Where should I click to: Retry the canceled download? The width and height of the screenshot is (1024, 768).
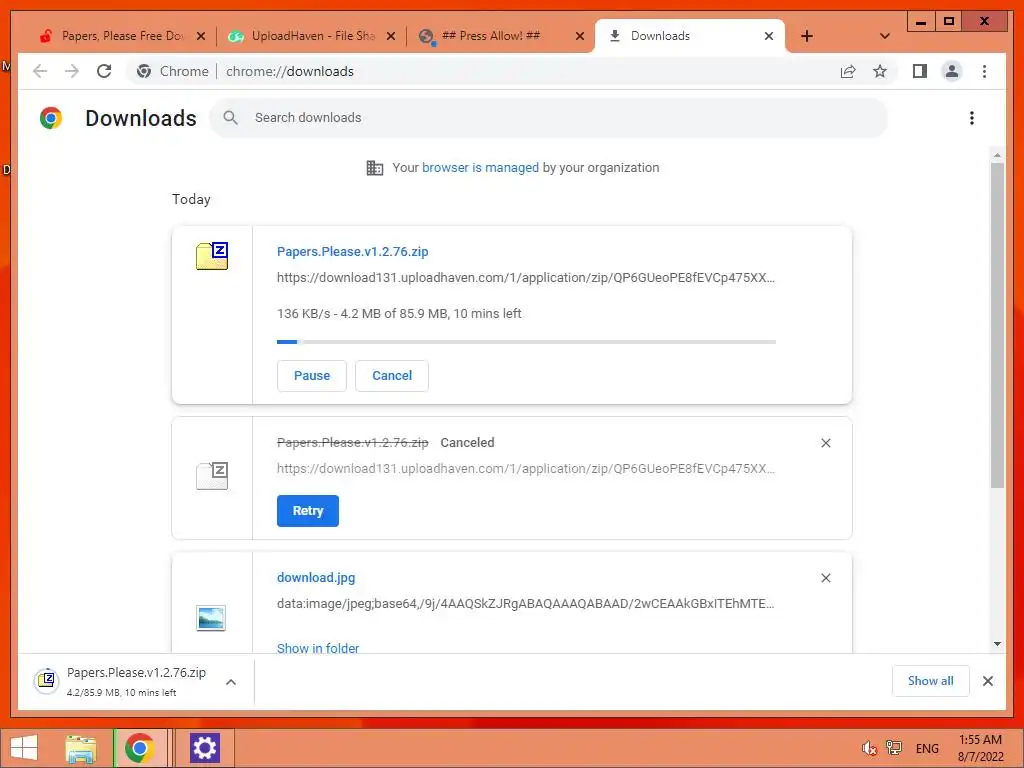[308, 511]
